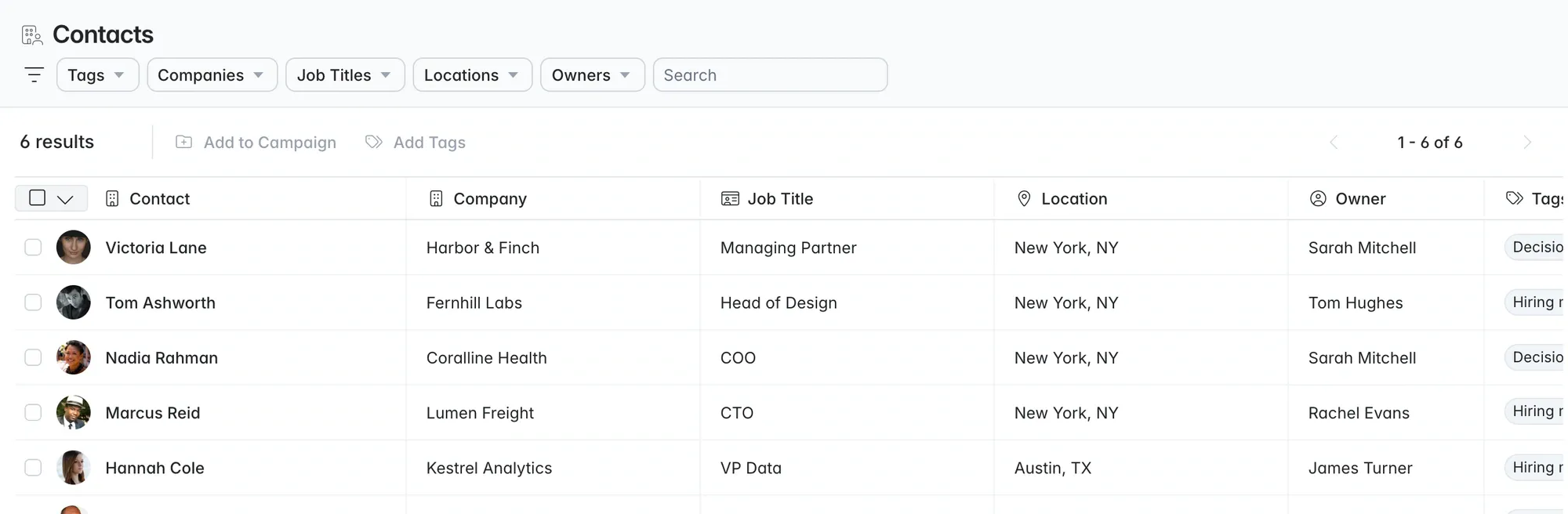Image resolution: width=1568 pixels, height=514 pixels.
Task: Click the Company column building icon
Action: click(x=437, y=199)
